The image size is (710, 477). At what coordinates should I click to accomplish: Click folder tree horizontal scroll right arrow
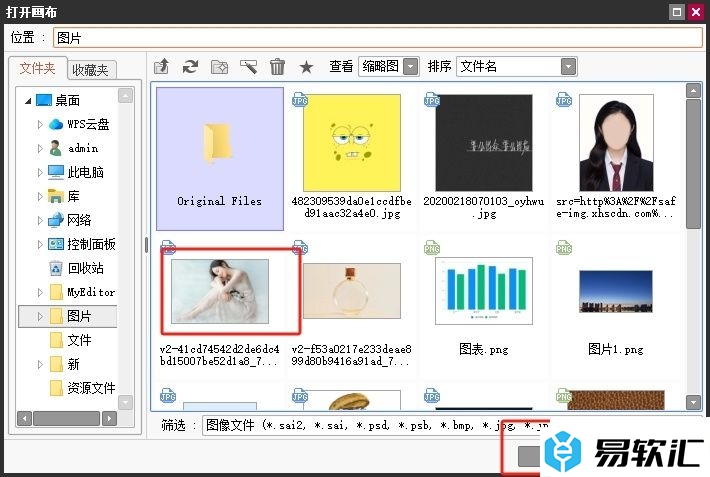[x=109, y=419]
